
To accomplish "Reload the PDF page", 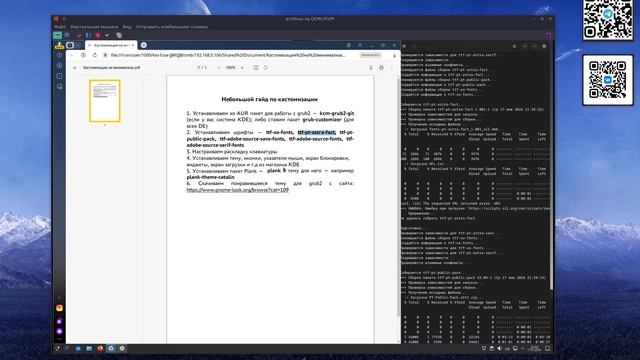I will 95,55.
